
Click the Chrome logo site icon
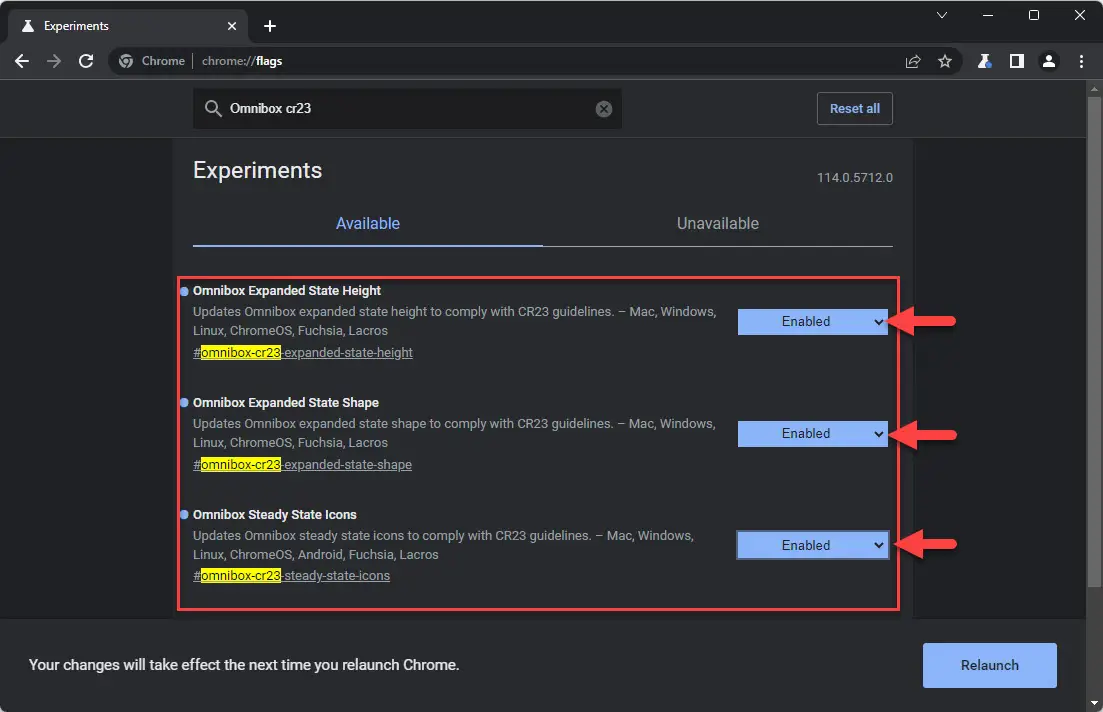point(126,61)
